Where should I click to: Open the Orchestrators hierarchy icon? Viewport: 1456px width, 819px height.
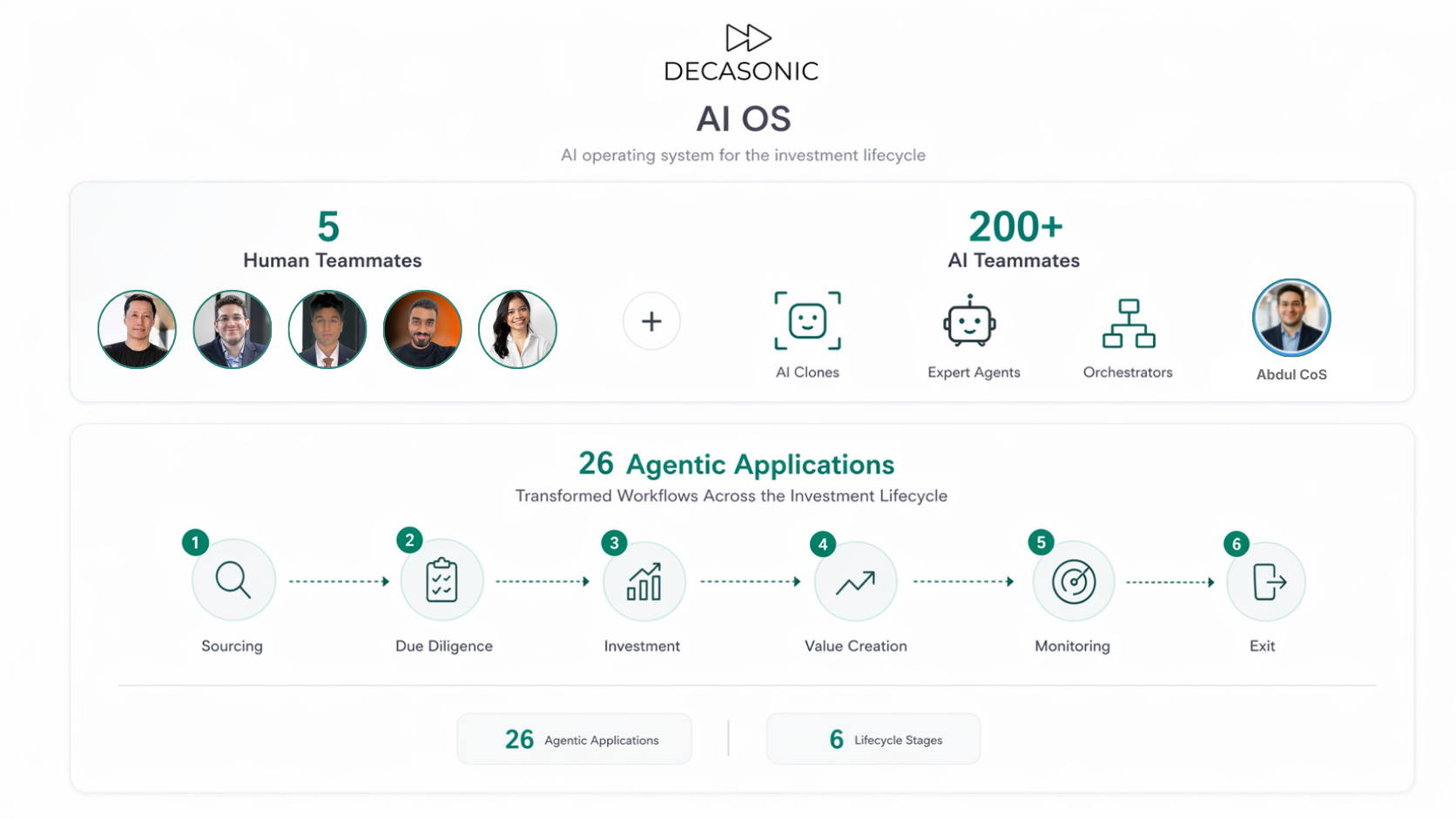click(x=1129, y=324)
